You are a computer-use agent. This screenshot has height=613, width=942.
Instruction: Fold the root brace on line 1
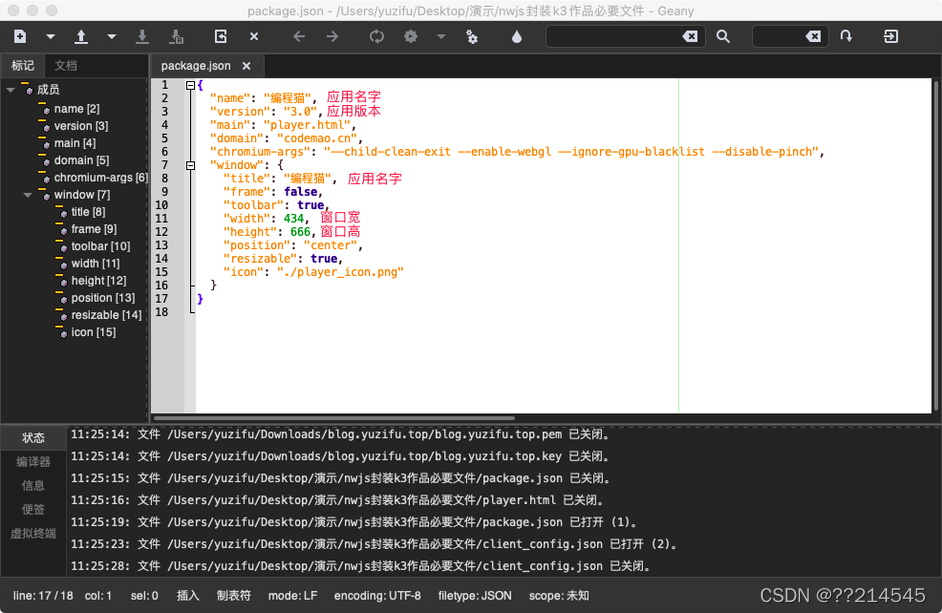pyautogui.click(x=190, y=85)
